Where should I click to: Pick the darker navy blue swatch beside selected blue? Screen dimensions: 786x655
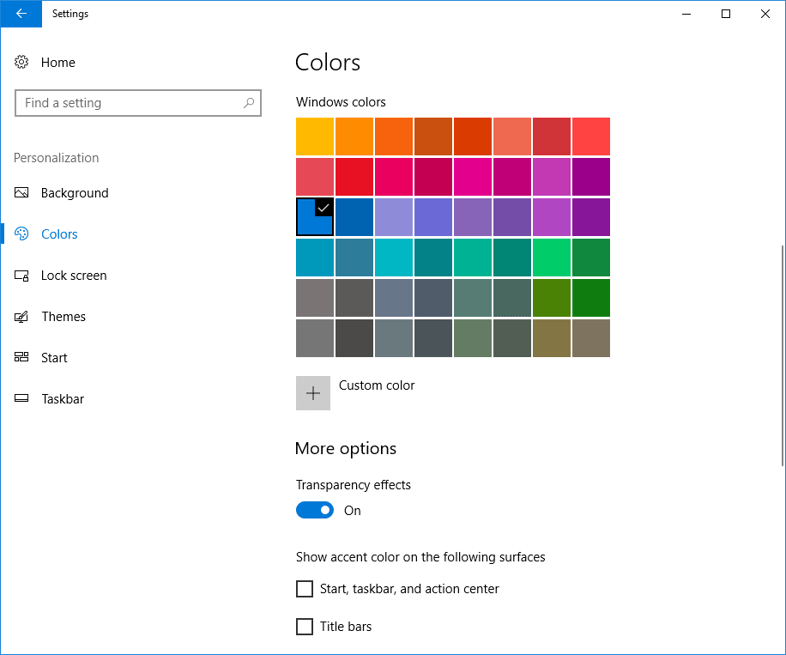[354, 217]
